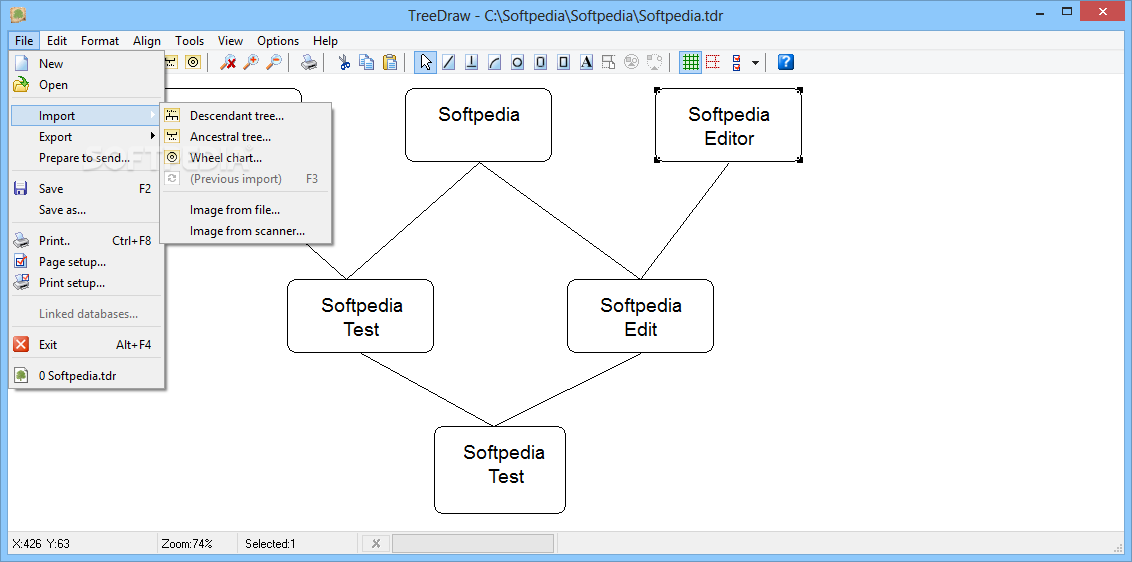Click the TreeDraw app icon in title bar
The height and width of the screenshot is (562, 1132).
coord(19,14)
